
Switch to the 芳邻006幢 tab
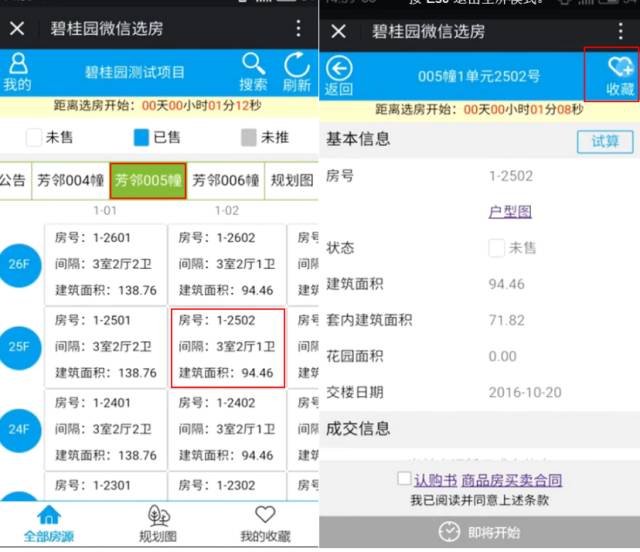[226, 180]
